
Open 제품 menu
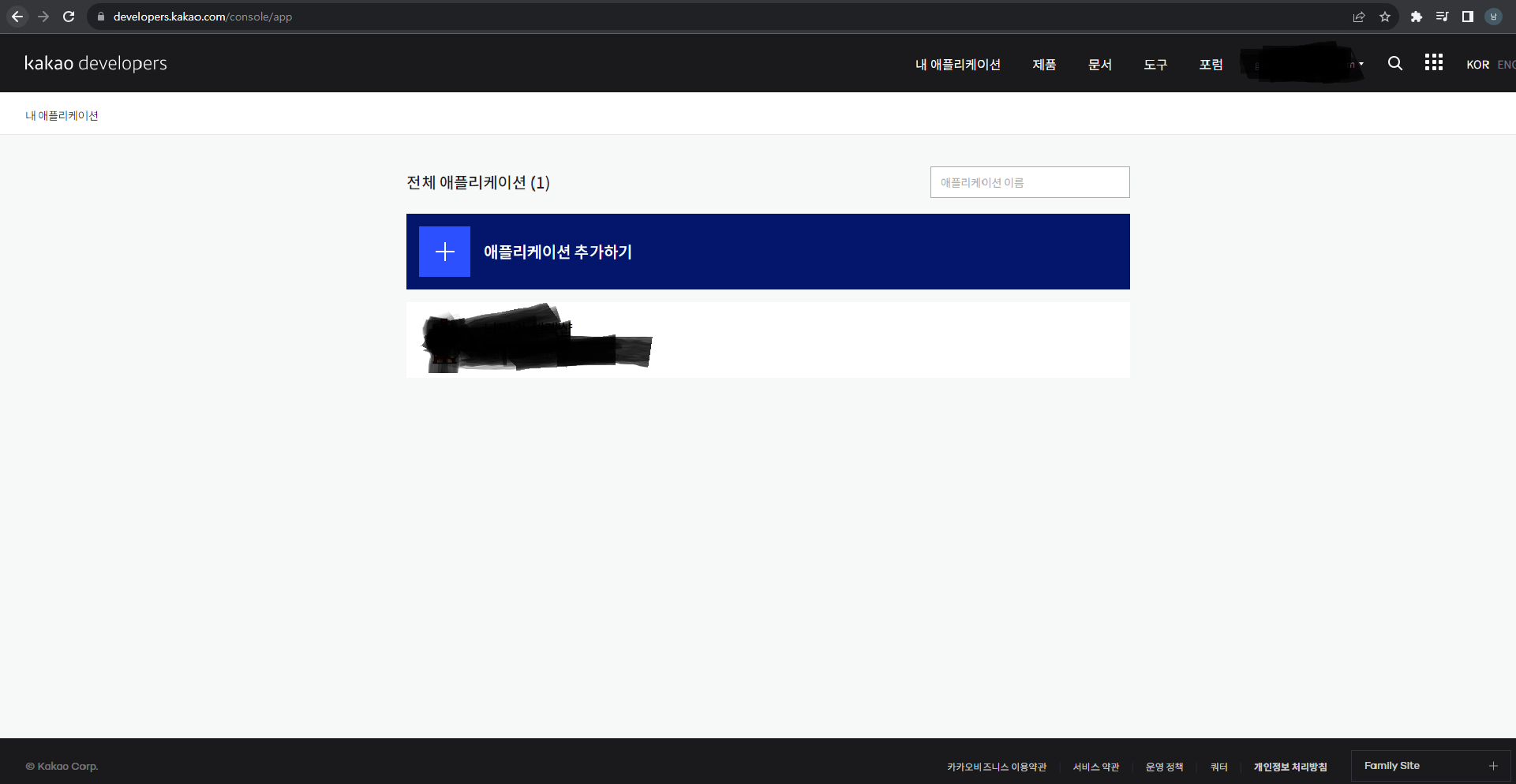1044,65
